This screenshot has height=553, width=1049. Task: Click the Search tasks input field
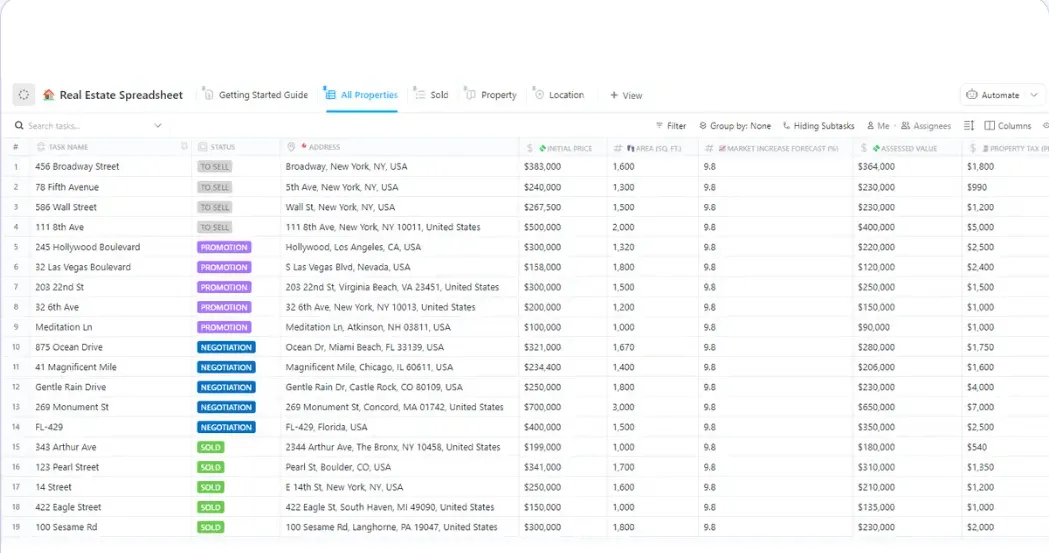click(88, 126)
